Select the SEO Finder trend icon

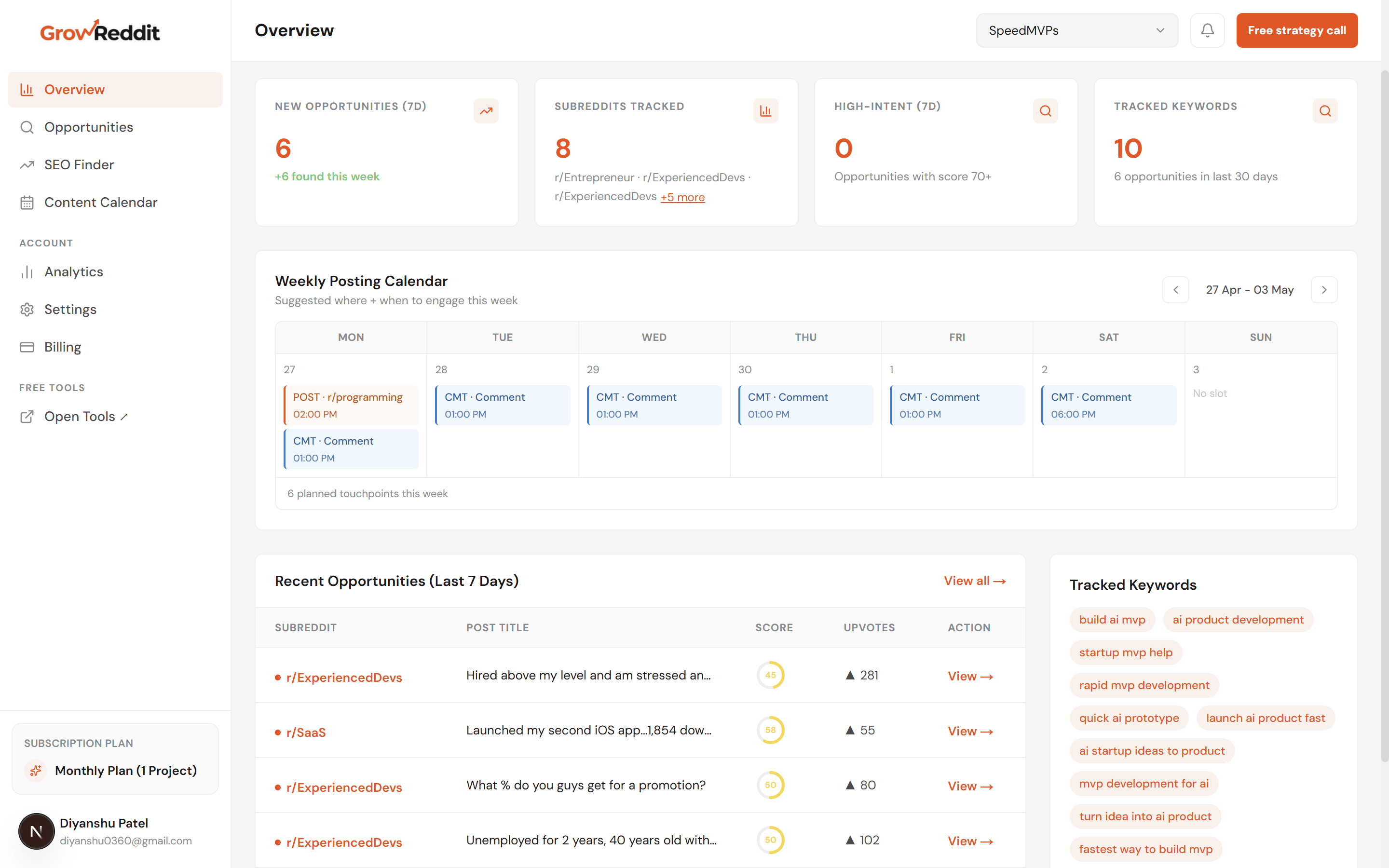click(x=27, y=165)
